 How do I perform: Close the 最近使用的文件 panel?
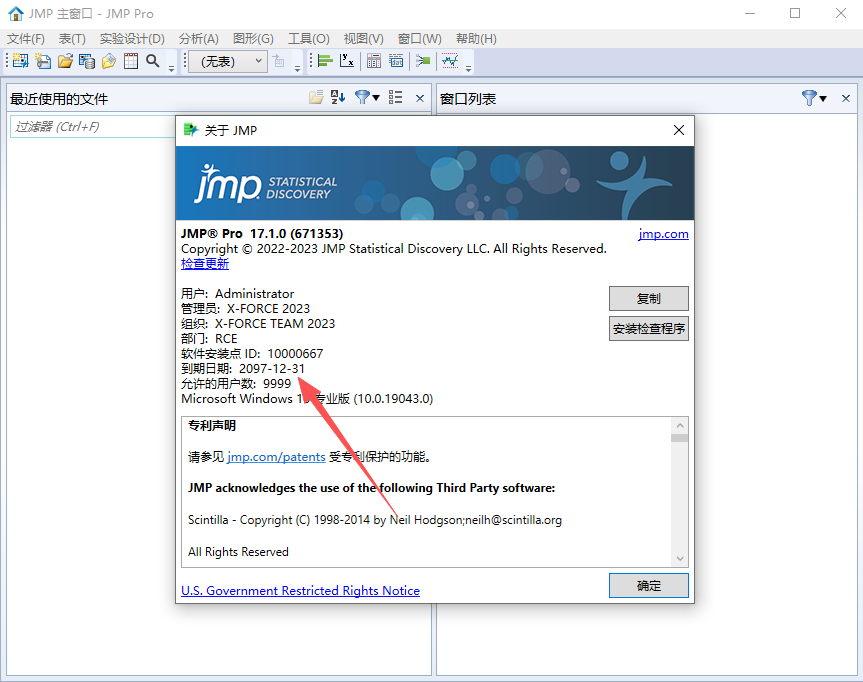(x=420, y=98)
